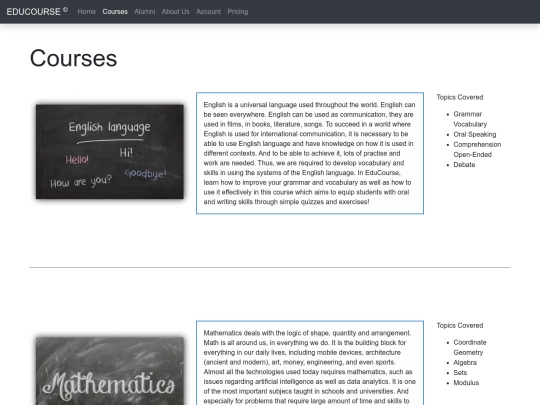540x405 pixels.
Task: Click the English language chalkboard image
Action: click(x=110, y=152)
